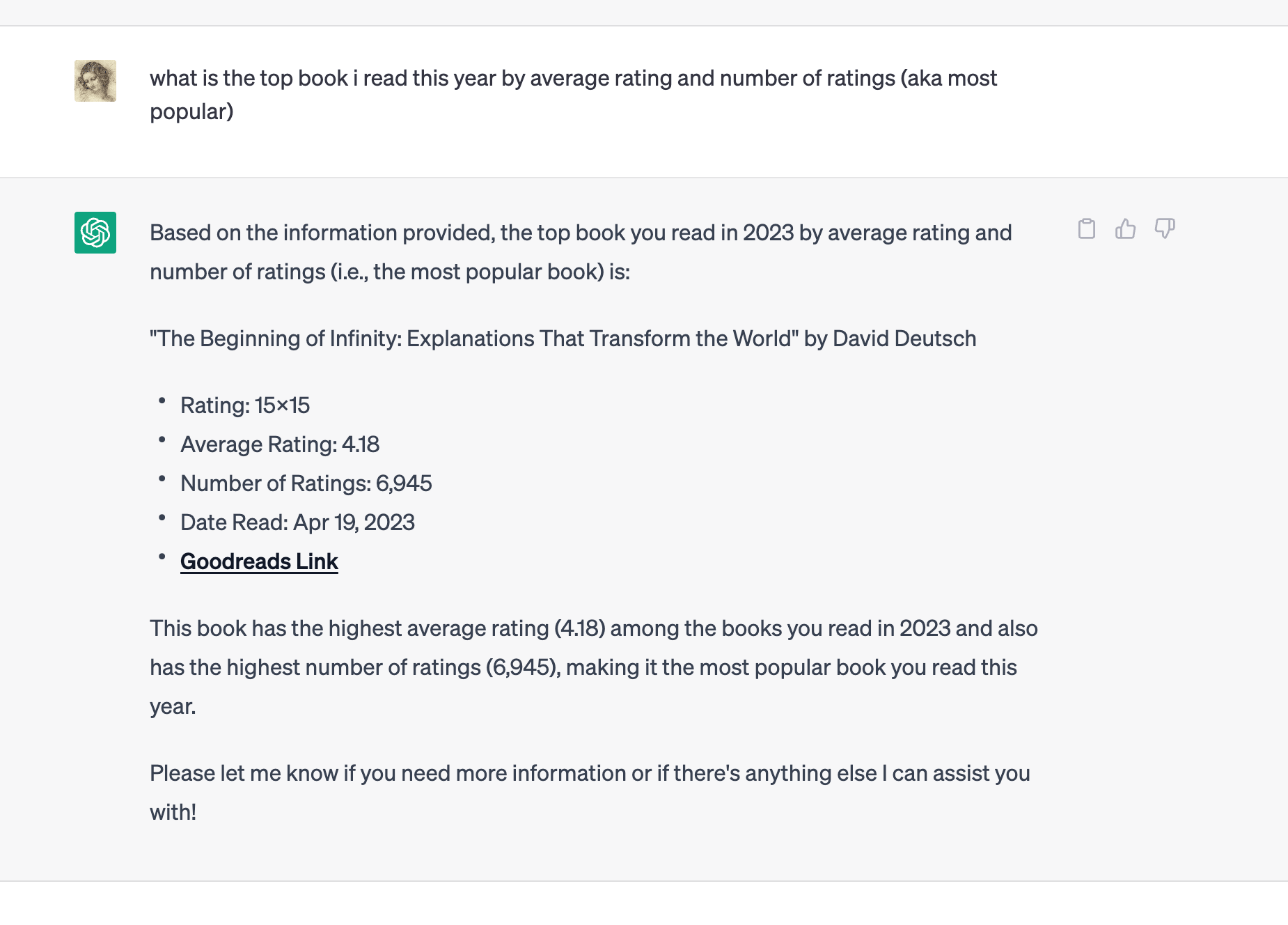
Task: Select the Date Read bullet item
Action: click(297, 522)
